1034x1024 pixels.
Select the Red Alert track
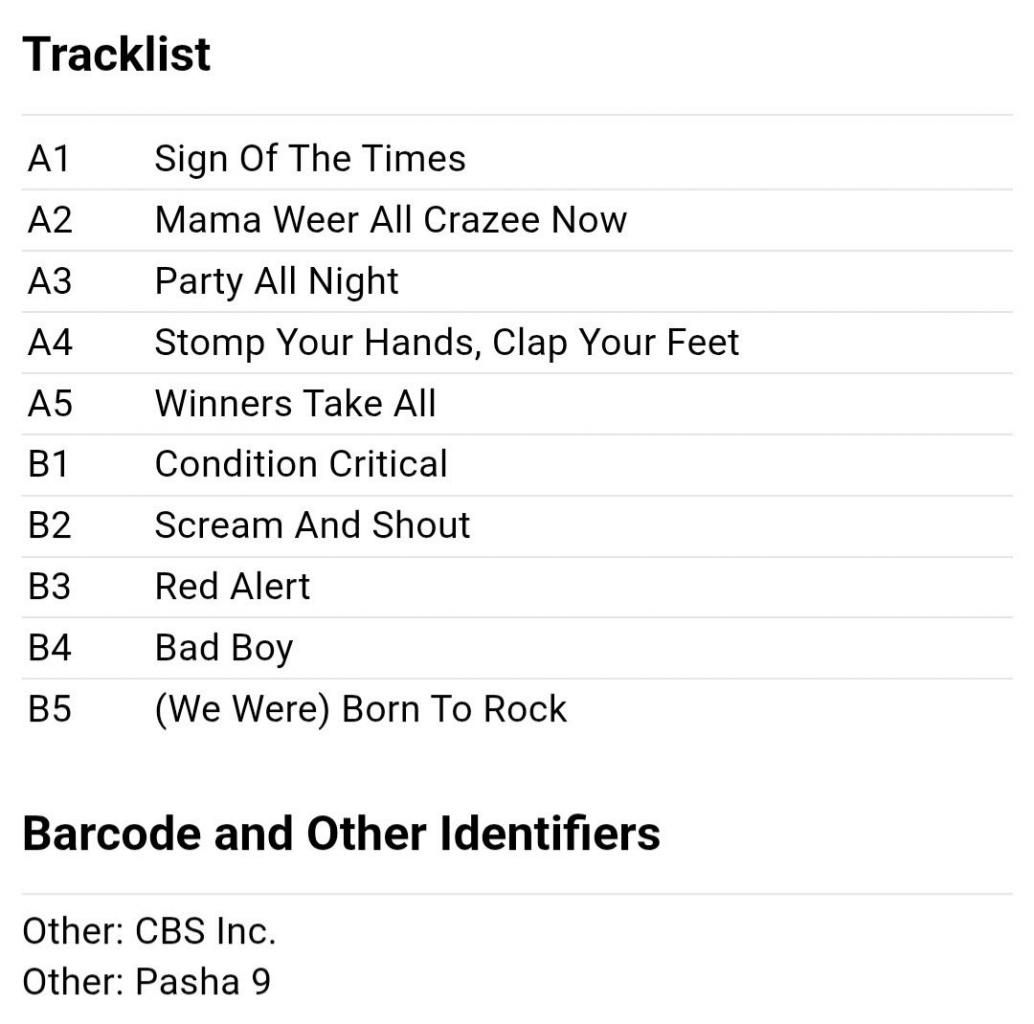tap(232, 587)
